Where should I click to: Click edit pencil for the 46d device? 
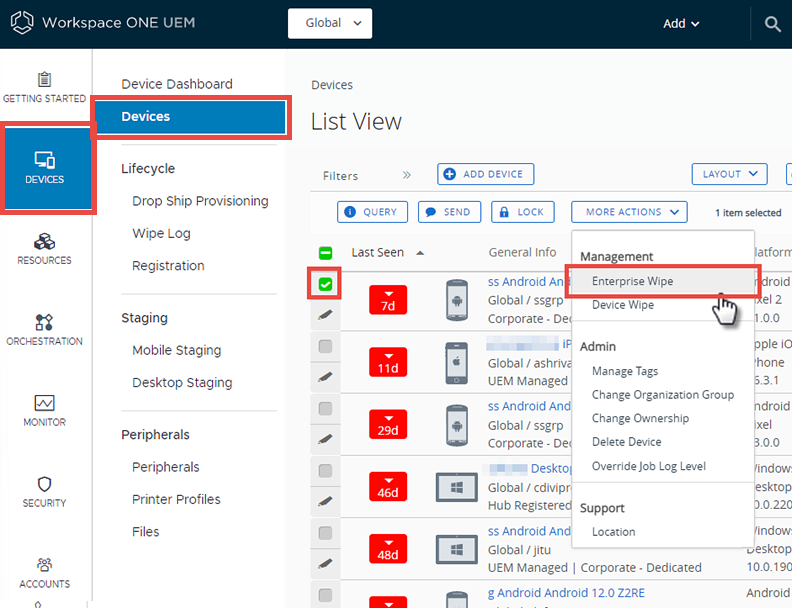pyautogui.click(x=325, y=501)
